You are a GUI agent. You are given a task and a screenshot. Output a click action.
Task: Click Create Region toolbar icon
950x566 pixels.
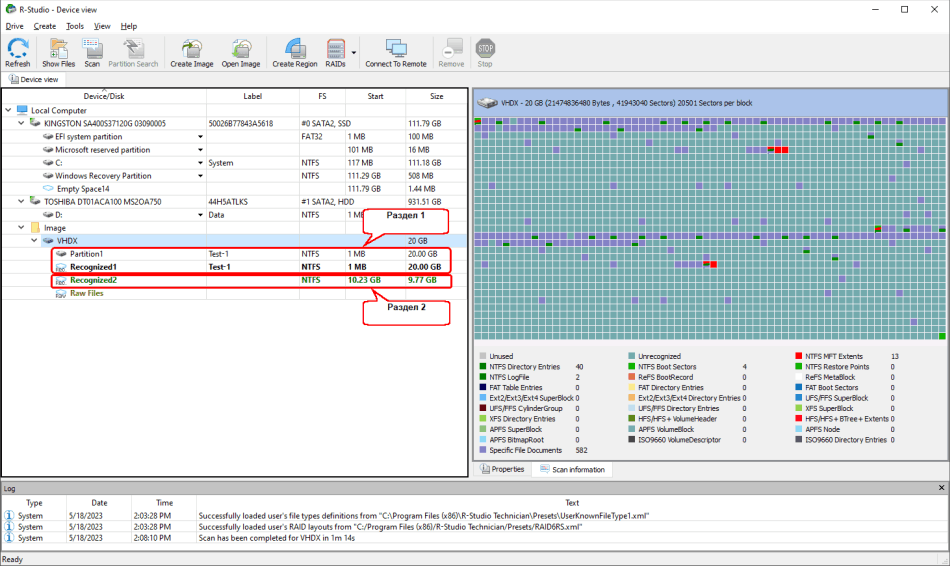(x=294, y=53)
